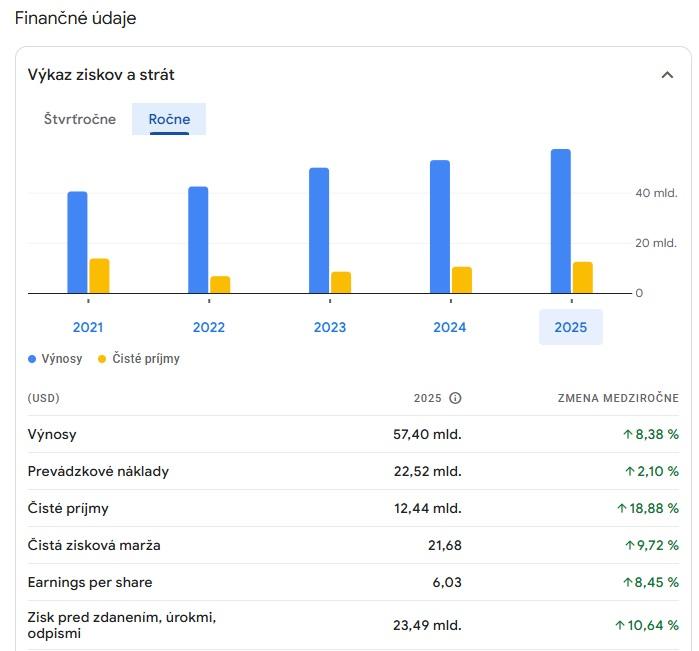Click the Čistá zisková marža row label
The width and height of the screenshot is (699, 651).
click(x=94, y=545)
